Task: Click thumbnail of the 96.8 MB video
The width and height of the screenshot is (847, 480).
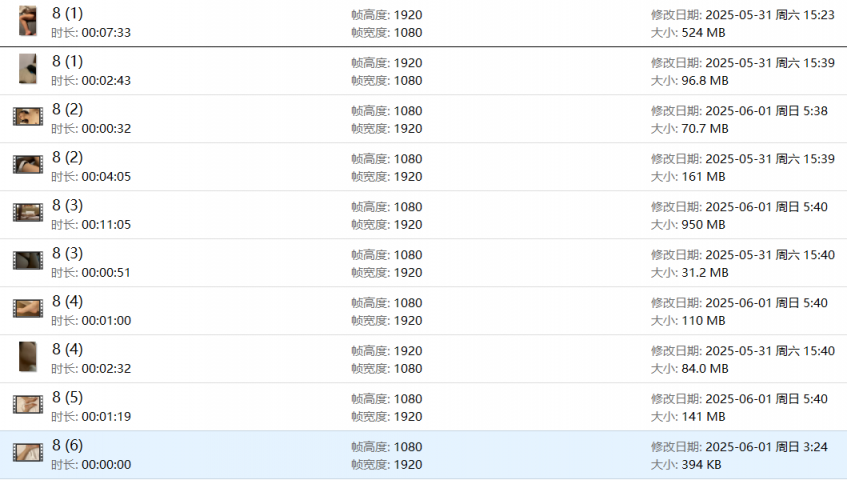Action: [x=28, y=69]
